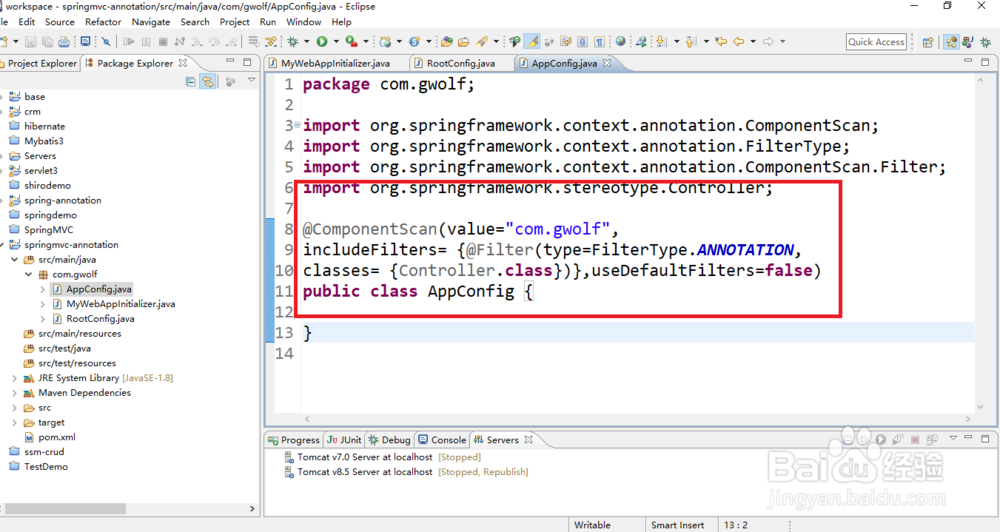This screenshot has width=1000, height=532.
Task: Expand RootConfig.java tree node arrow
Action: click(43, 318)
